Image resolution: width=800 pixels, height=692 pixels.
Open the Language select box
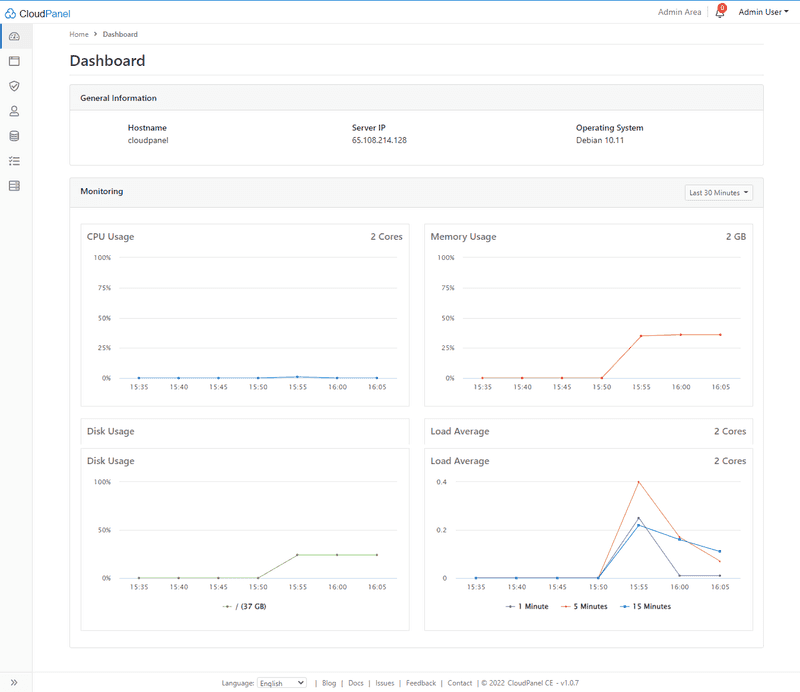click(x=282, y=683)
